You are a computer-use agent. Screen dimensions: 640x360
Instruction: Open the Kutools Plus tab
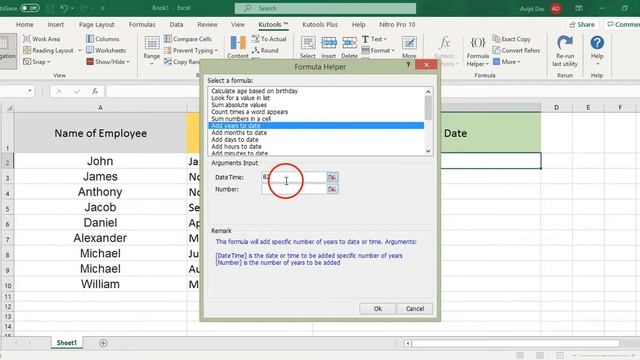[x=320, y=24]
